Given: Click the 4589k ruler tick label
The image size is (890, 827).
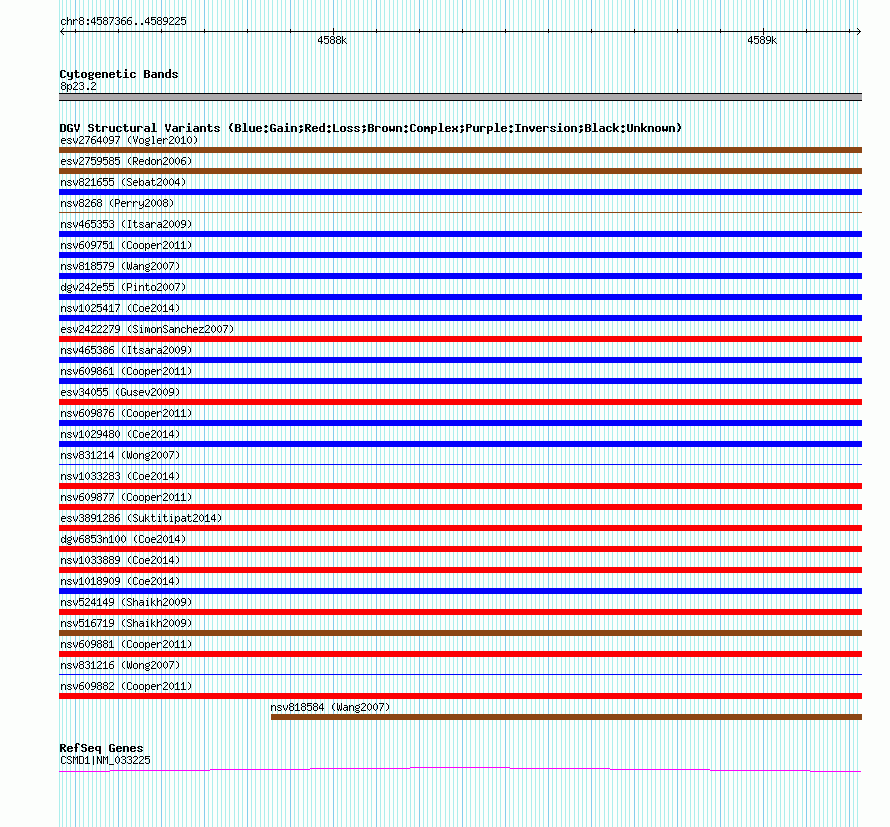Looking at the screenshot, I should coord(762,40).
